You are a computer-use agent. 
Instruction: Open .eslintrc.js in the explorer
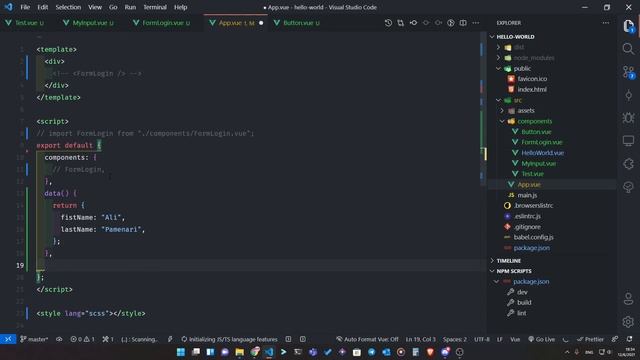527,216
